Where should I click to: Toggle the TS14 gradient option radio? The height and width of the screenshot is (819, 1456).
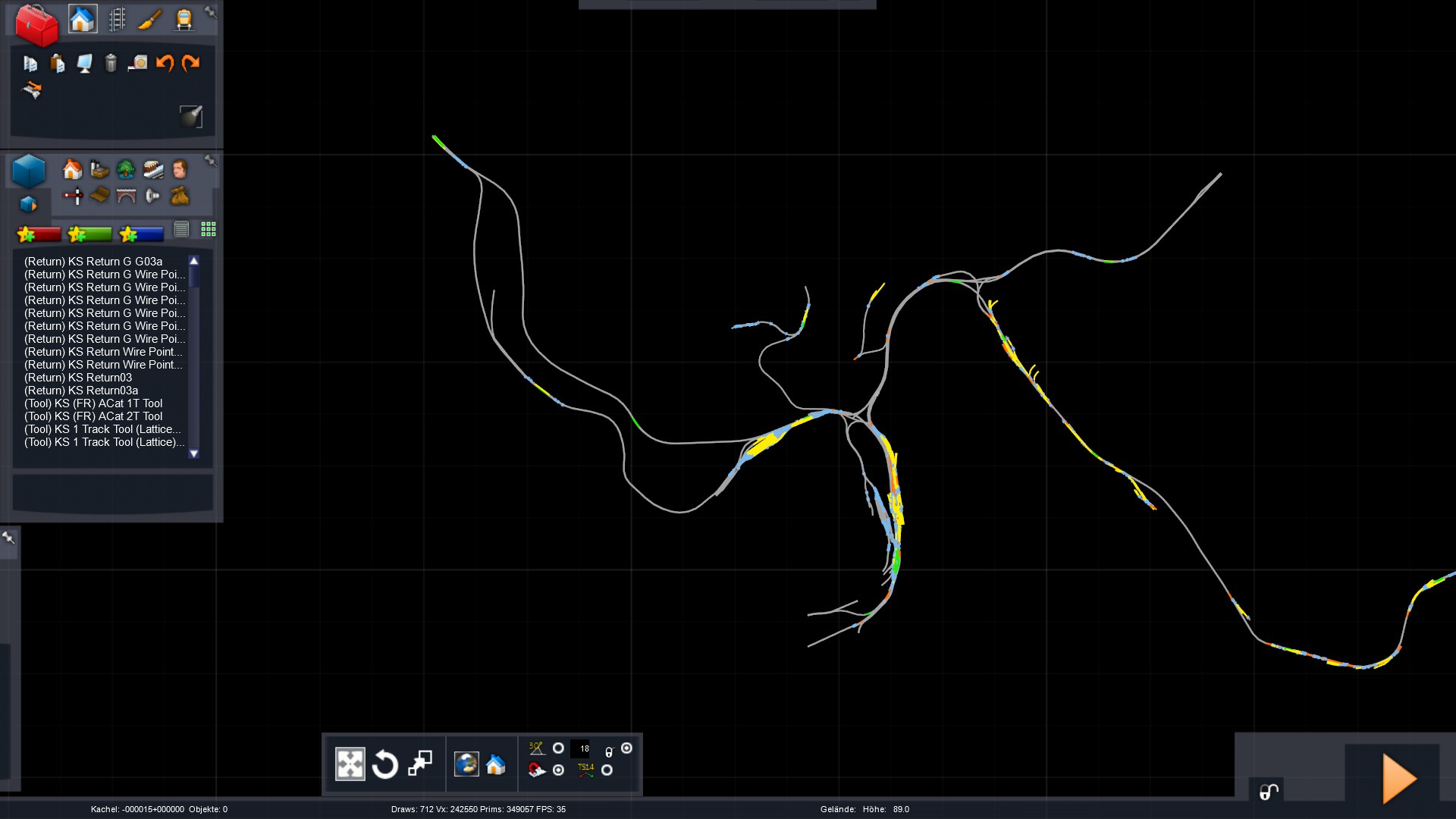(x=607, y=770)
